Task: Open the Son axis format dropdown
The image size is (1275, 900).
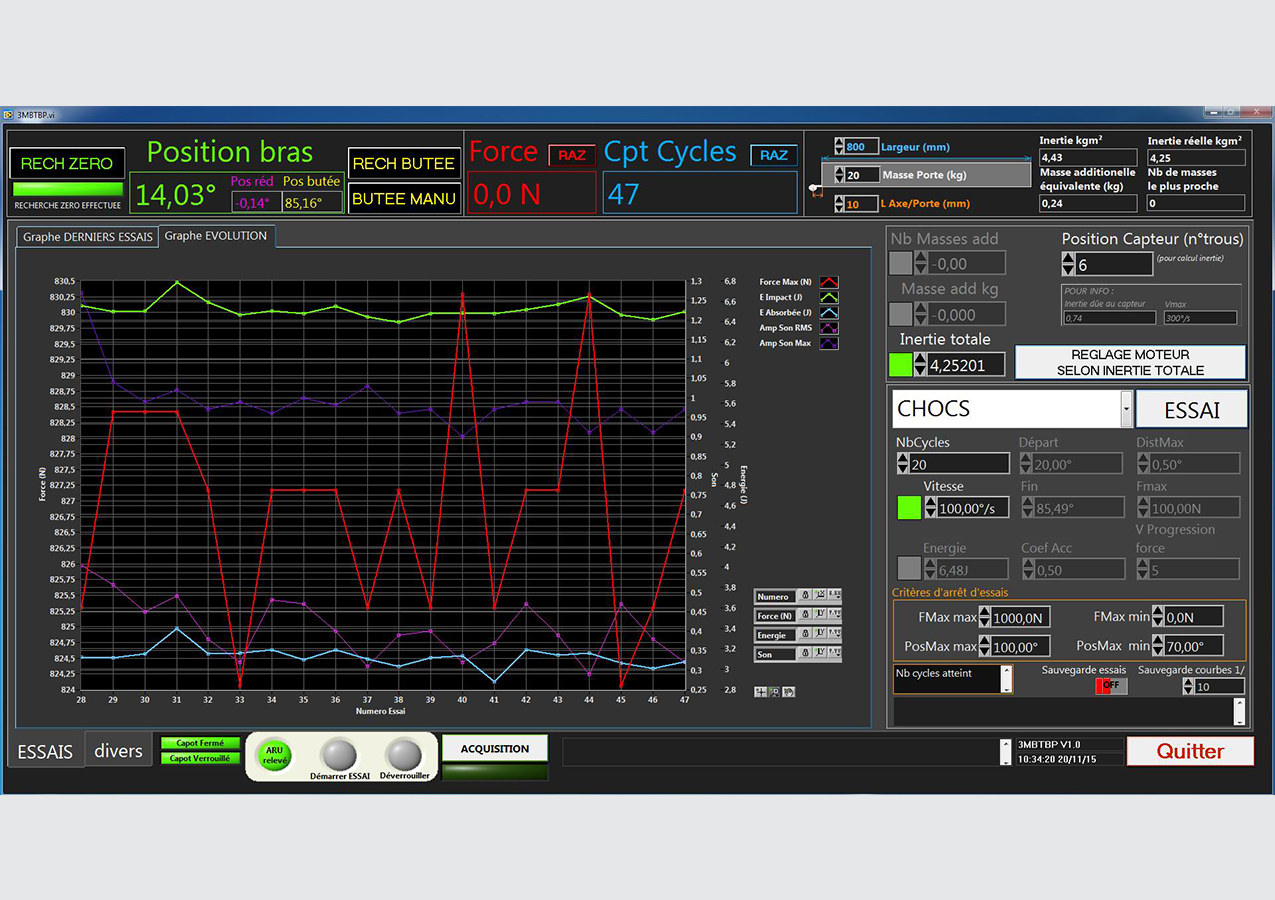Action: click(834, 654)
